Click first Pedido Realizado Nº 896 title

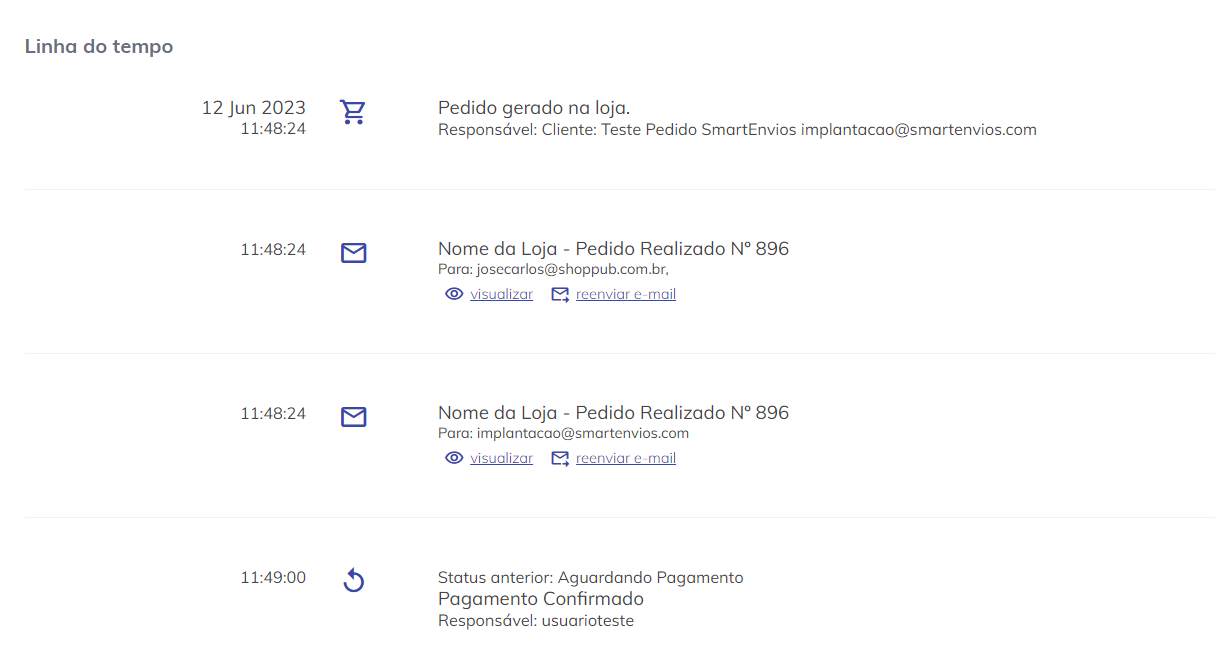click(613, 249)
